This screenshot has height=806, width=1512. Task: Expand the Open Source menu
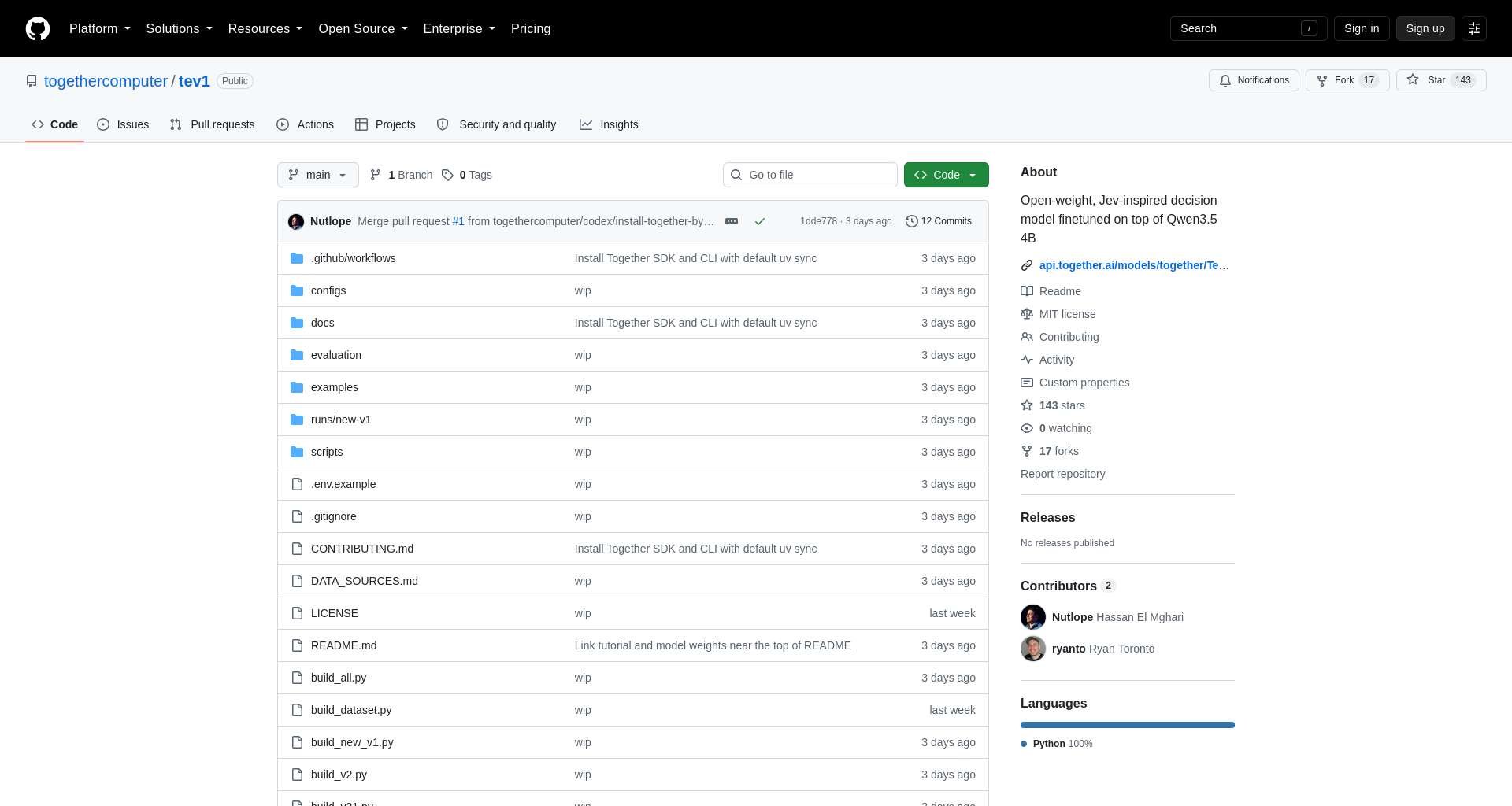pyautogui.click(x=363, y=28)
